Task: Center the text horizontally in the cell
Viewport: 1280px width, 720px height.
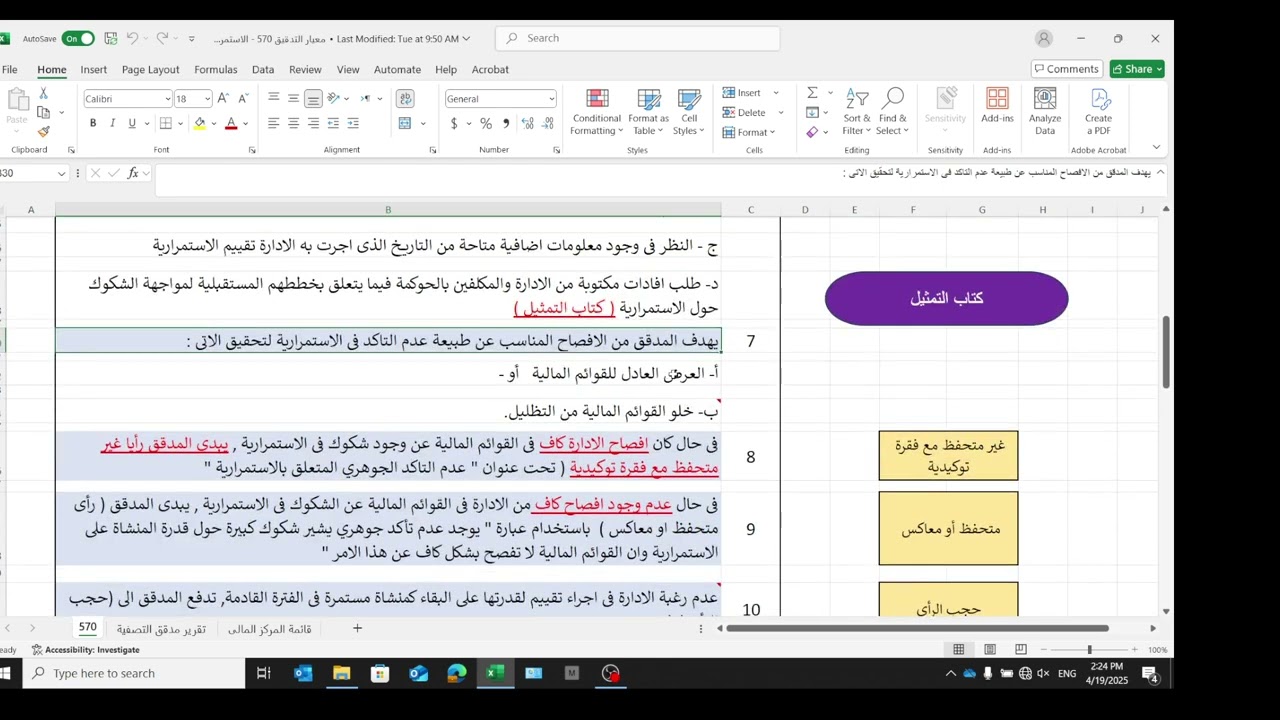Action: coord(293,123)
